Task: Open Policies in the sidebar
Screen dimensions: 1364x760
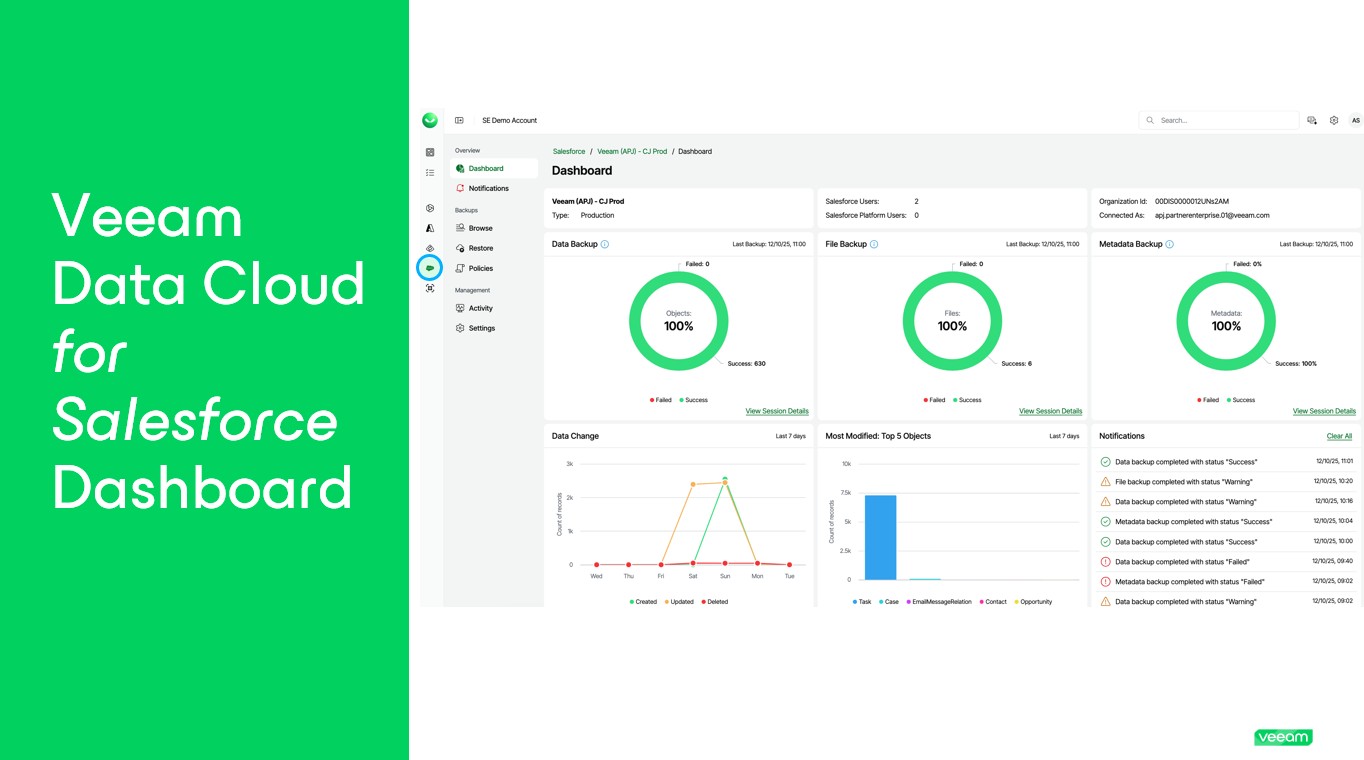Action: pos(480,268)
